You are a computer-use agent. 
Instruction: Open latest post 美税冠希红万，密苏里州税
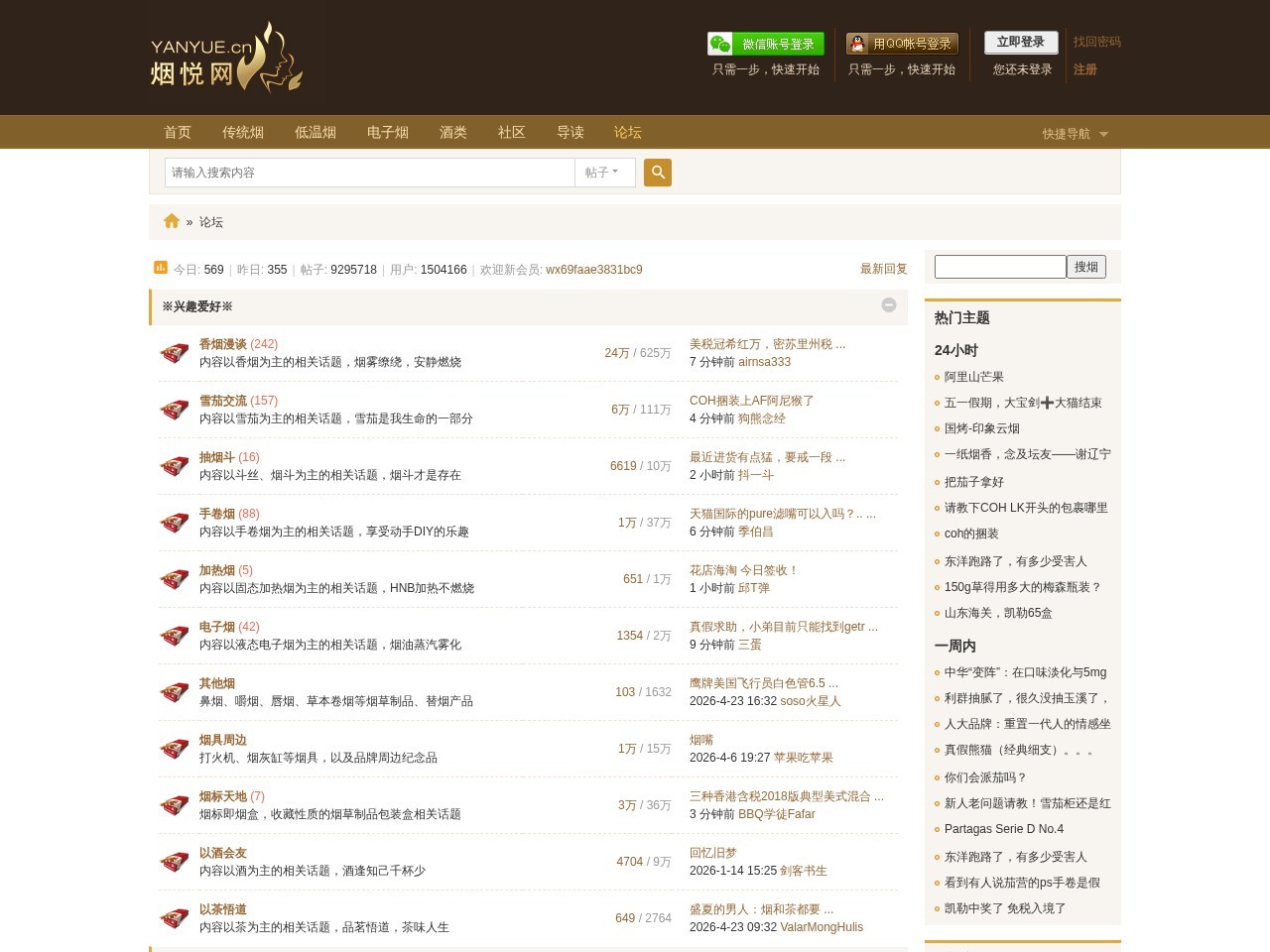(768, 344)
